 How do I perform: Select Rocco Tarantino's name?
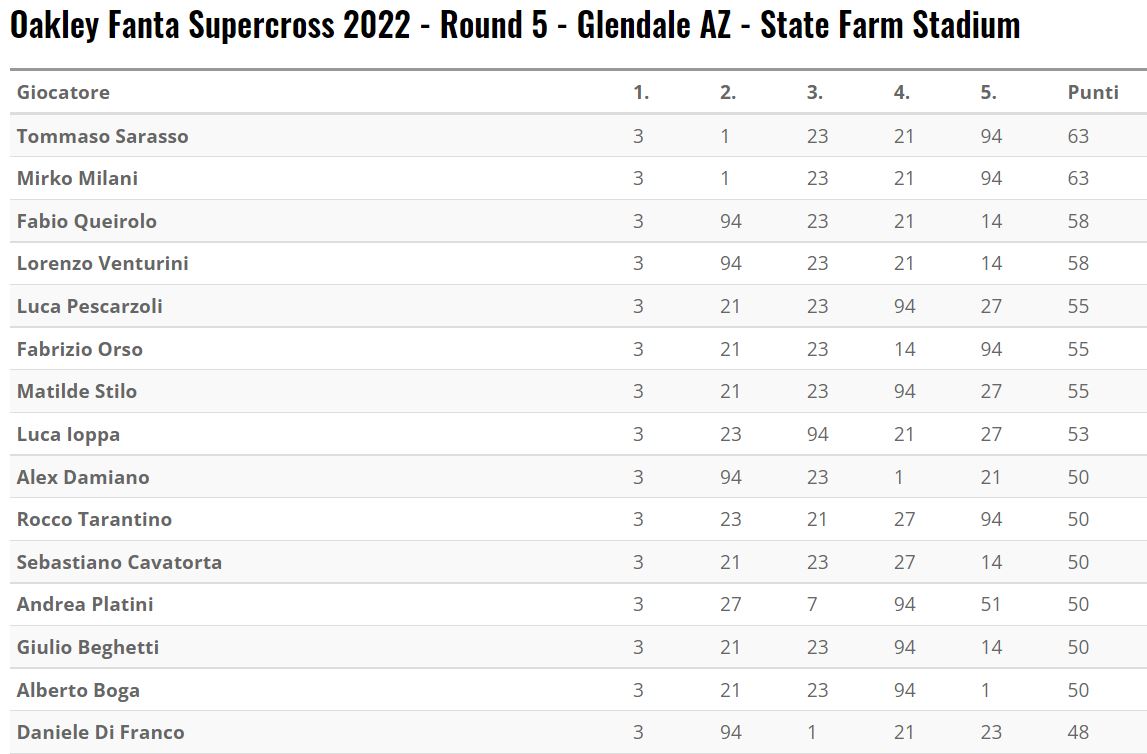coord(94,519)
